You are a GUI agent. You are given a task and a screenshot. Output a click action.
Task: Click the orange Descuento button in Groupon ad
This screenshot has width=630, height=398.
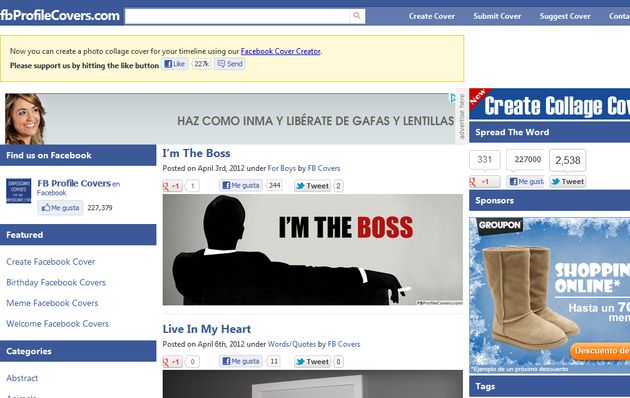click(600, 351)
